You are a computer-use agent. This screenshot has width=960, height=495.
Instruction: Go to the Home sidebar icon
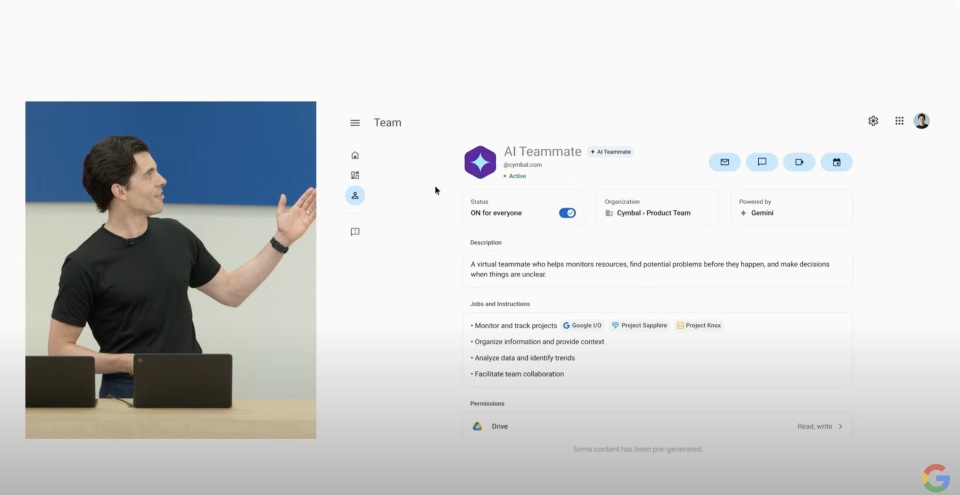[355, 155]
